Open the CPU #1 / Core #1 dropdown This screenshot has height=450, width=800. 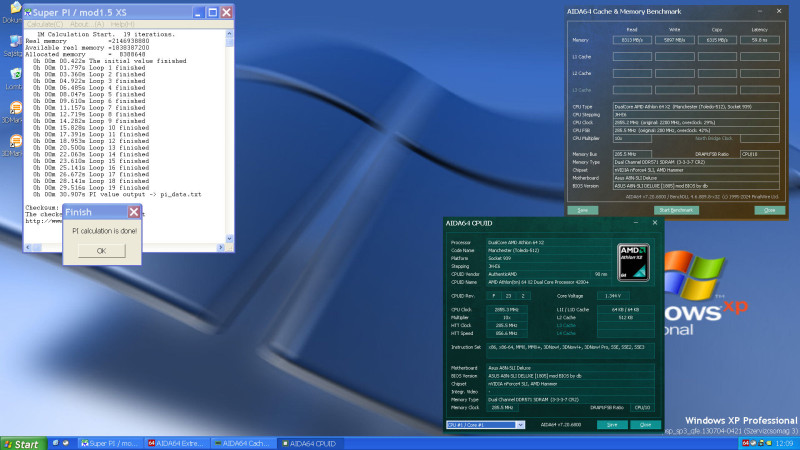click(520, 424)
